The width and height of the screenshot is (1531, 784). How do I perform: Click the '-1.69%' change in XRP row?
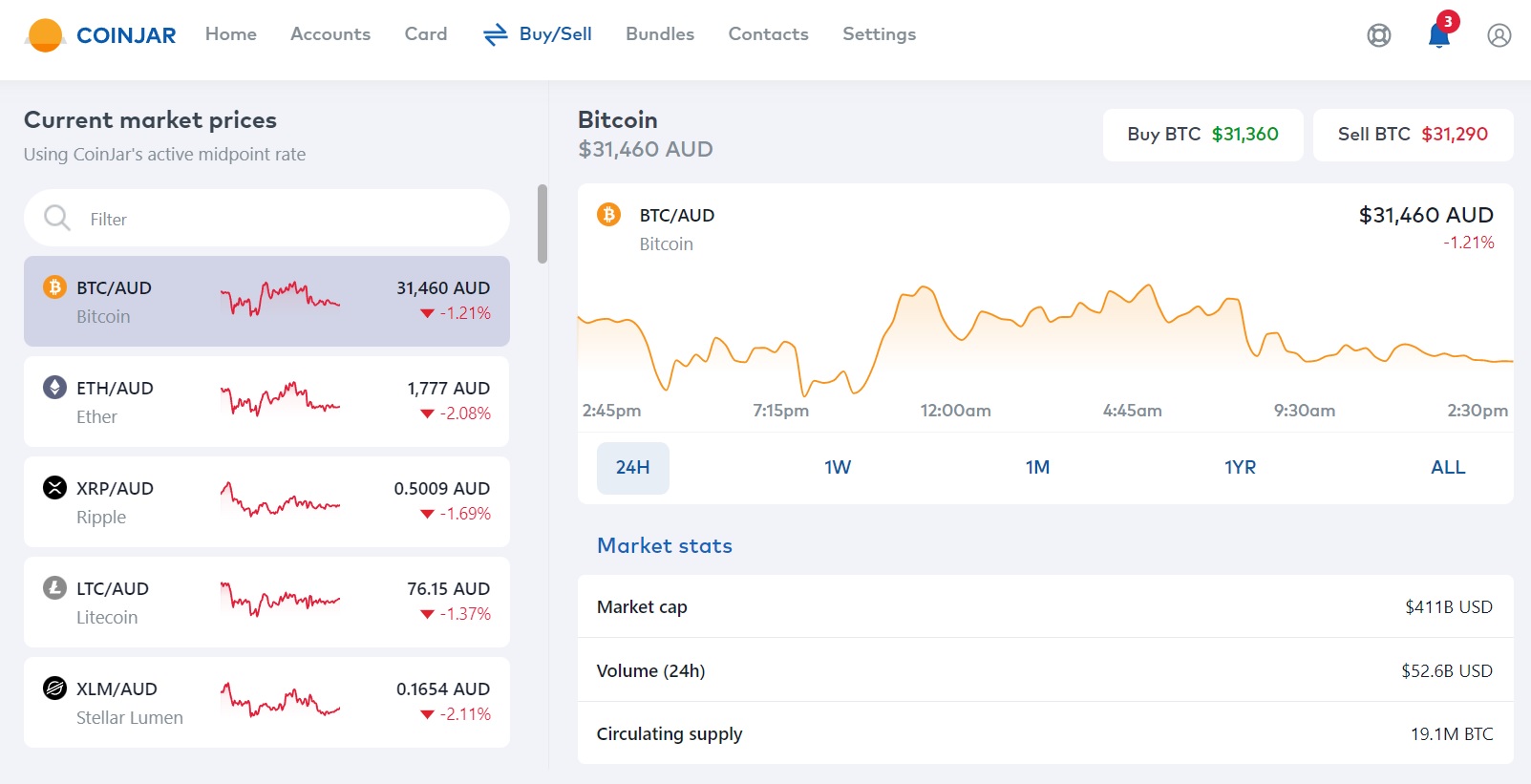(x=465, y=514)
